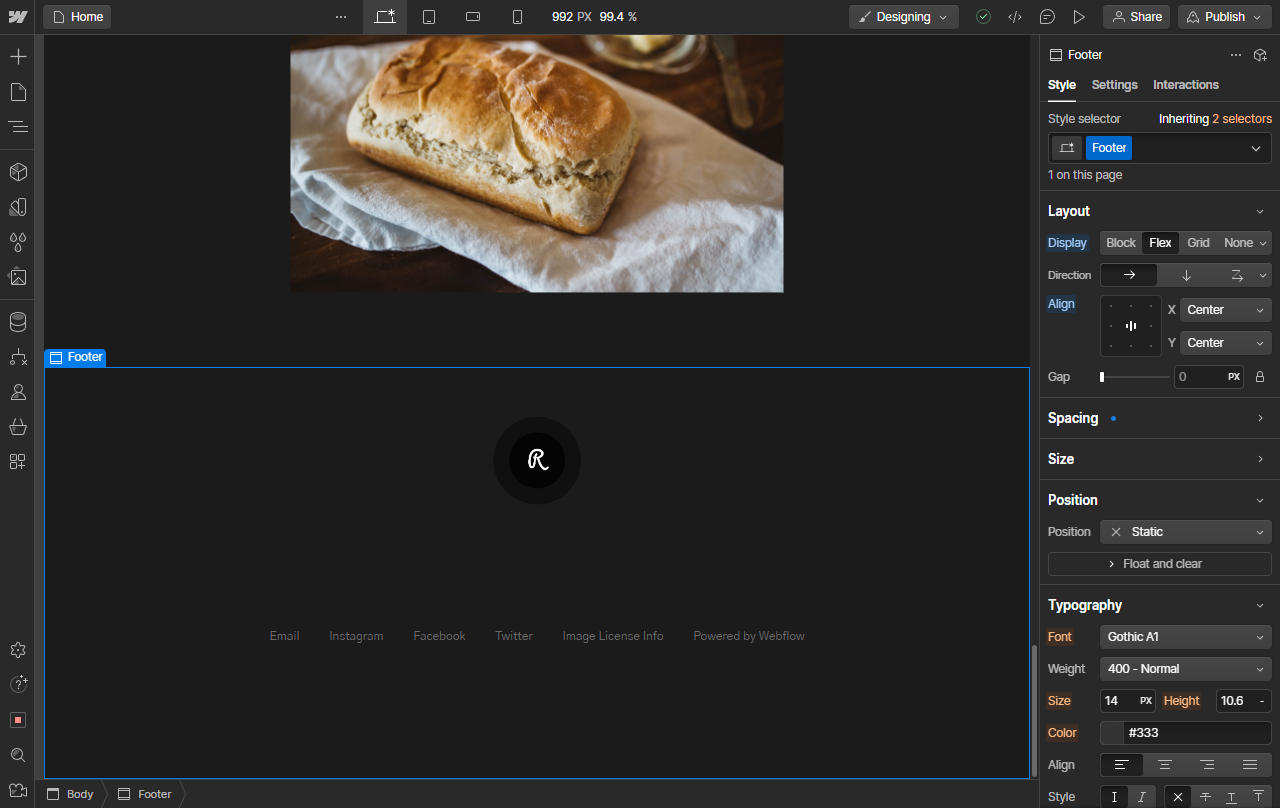Image resolution: width=1280 pixels, height=808 pixels.
Task: Open the video tutorials camera icon
Action: pos(18,790)
